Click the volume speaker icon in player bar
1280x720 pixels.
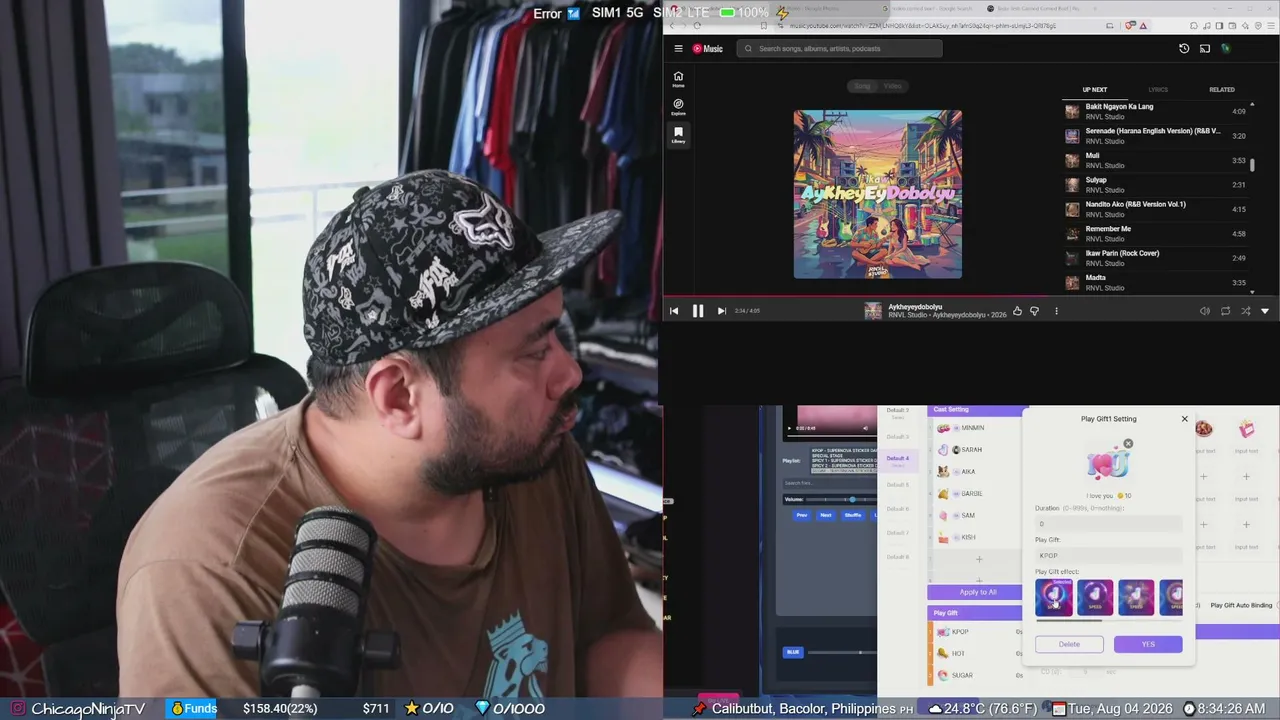1205,311
